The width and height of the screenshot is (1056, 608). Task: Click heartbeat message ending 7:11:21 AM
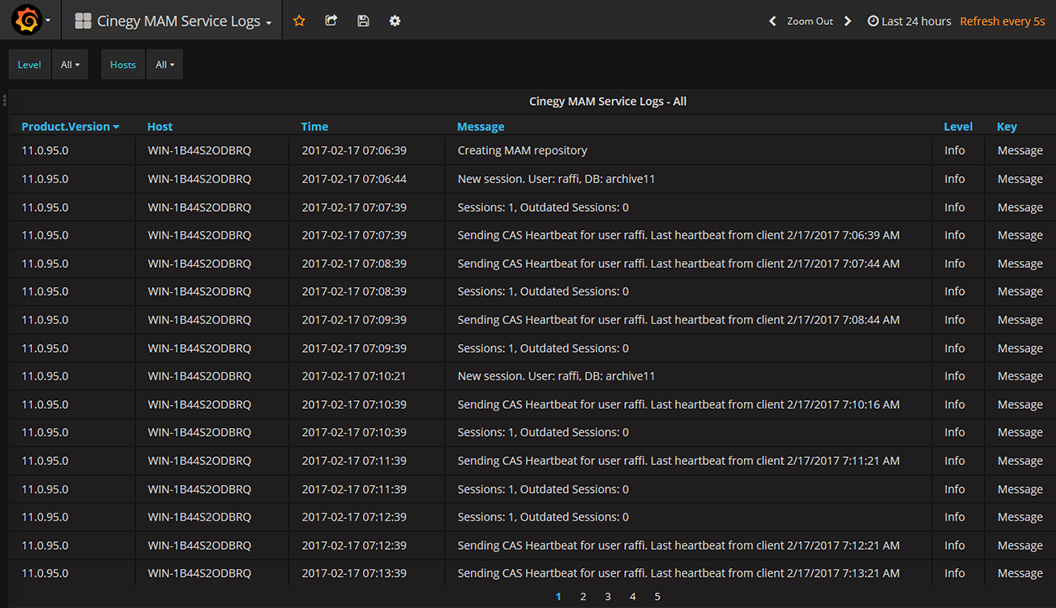click(678, 461)
